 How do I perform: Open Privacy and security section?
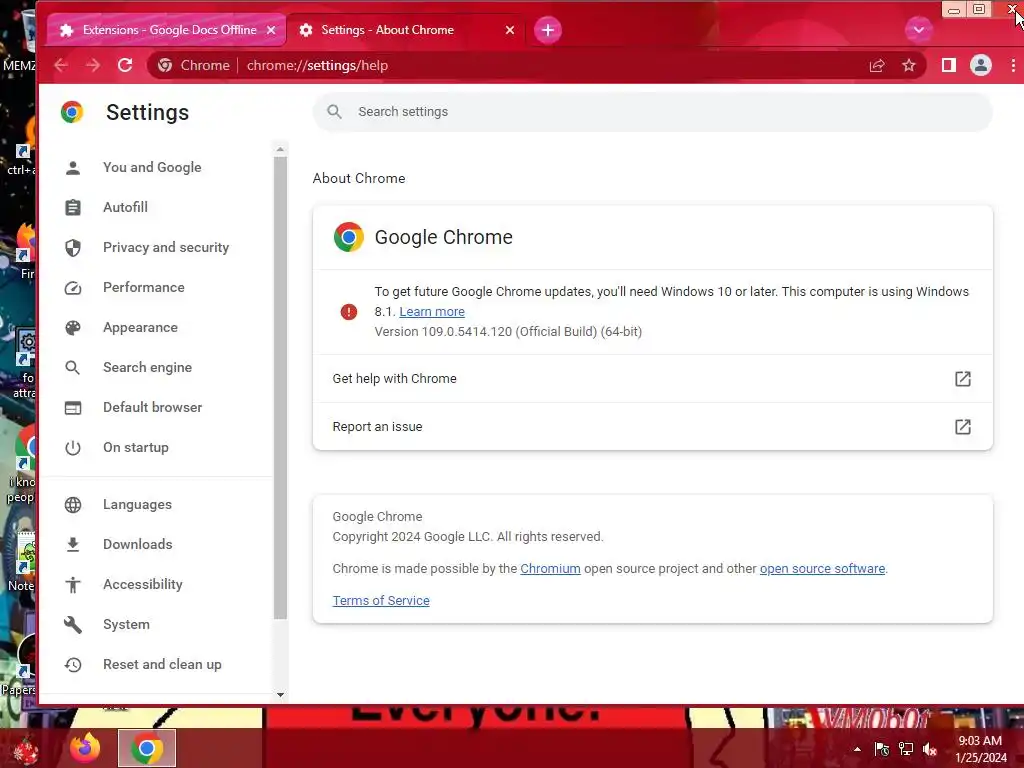(166, 248)
